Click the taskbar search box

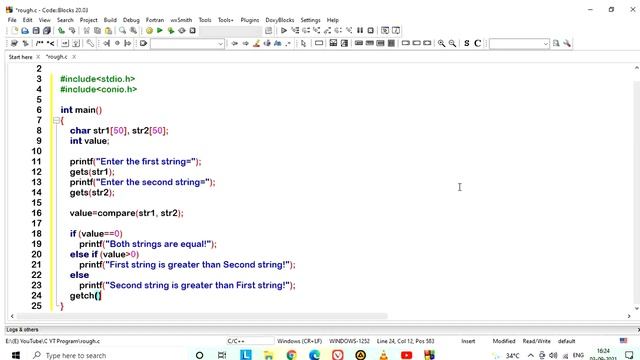[x=76, y=356]
